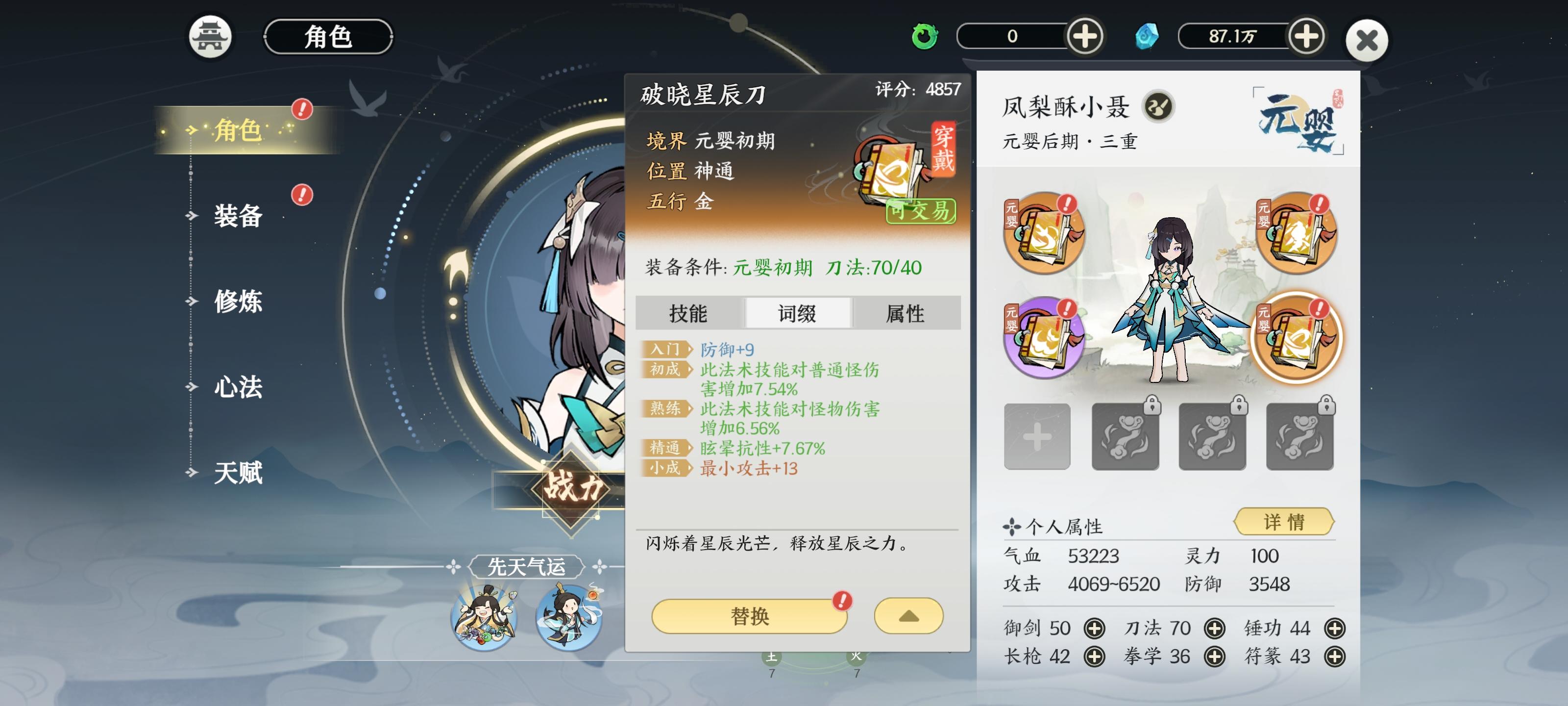The image size is (1568, 706).
Task: Expand the 装备 sidebar section
Action: point(238,216)
